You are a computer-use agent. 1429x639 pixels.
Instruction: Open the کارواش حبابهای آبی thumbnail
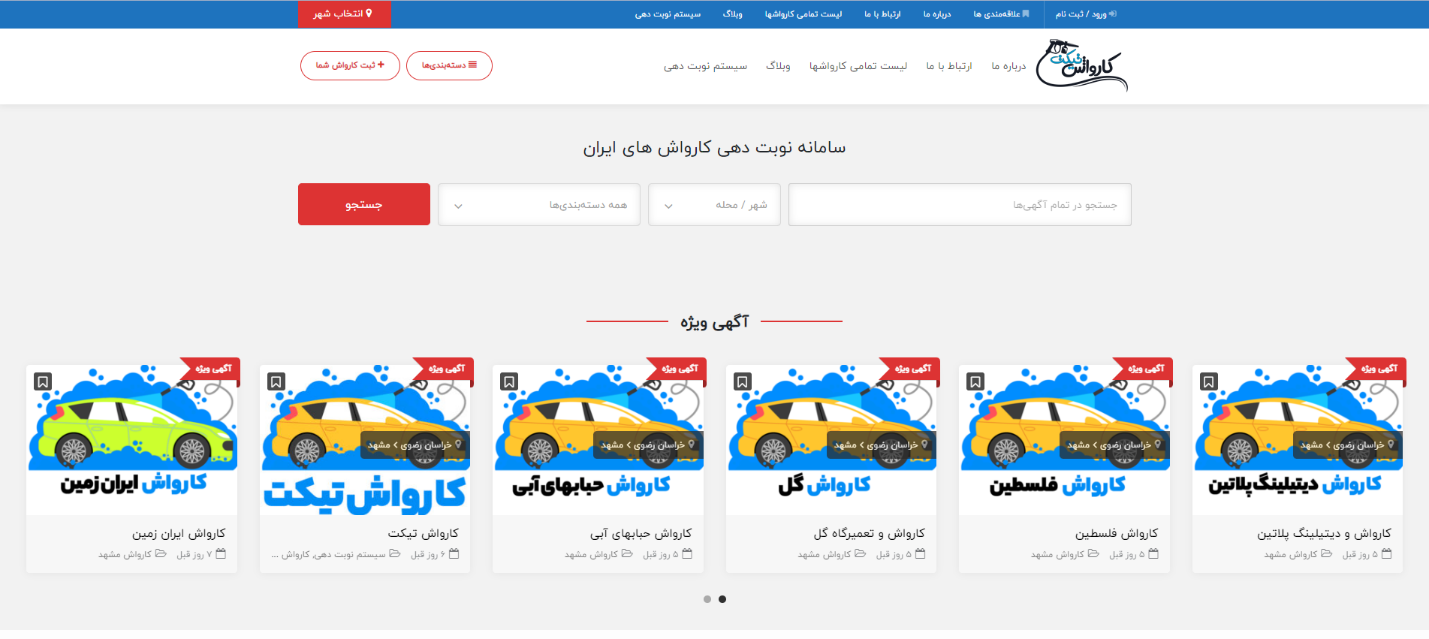click(598, 440)
